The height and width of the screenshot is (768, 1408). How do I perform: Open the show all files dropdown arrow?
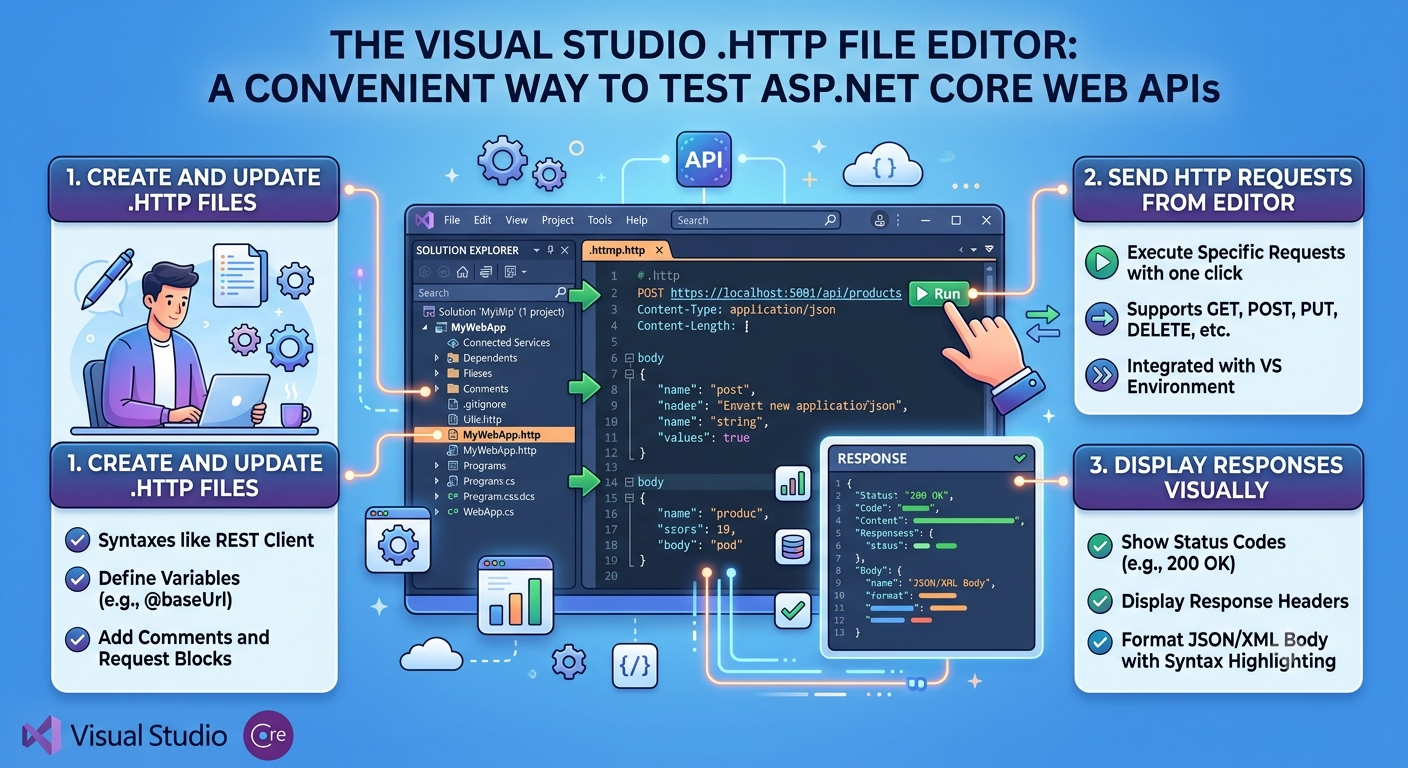[524, 272]
